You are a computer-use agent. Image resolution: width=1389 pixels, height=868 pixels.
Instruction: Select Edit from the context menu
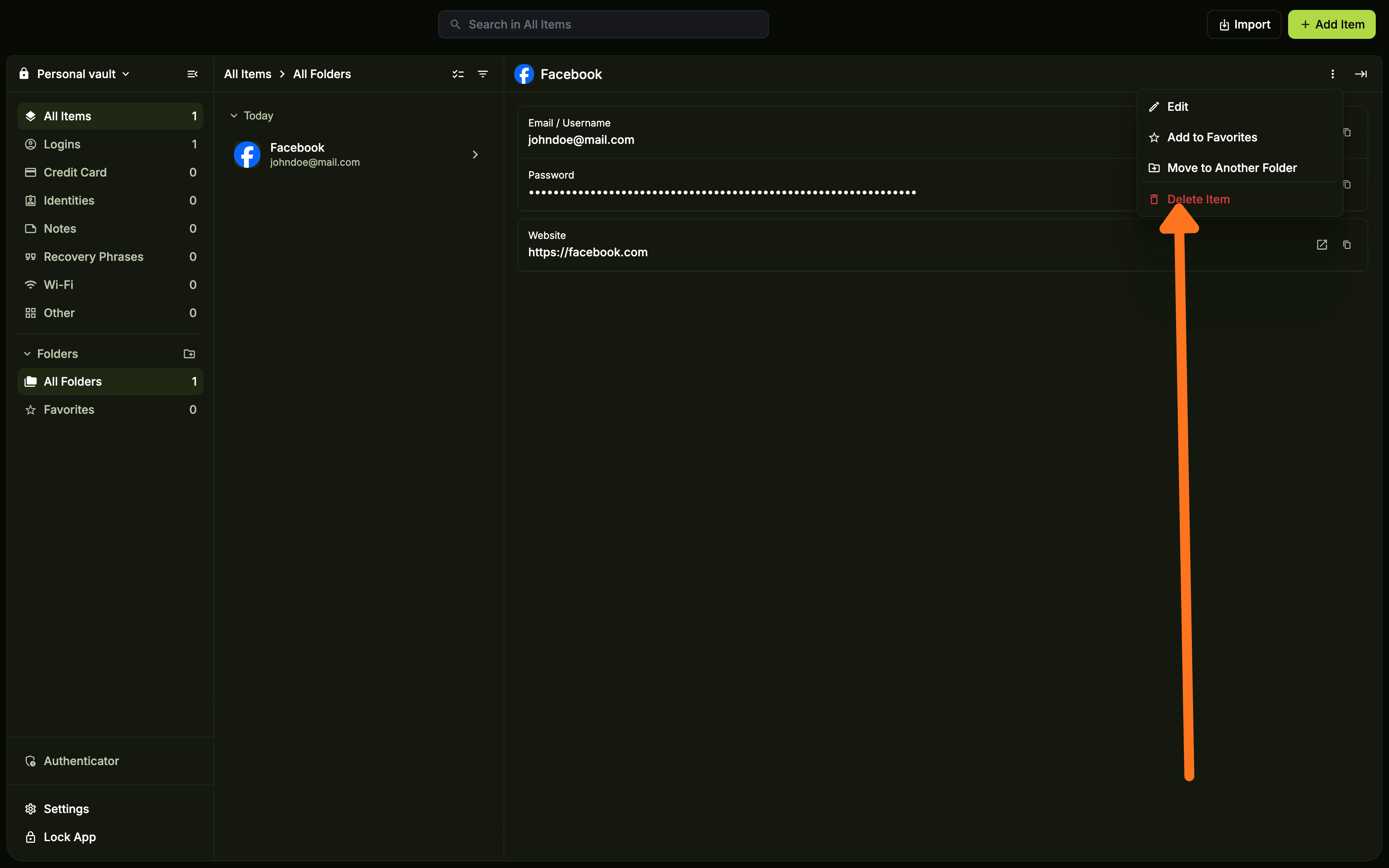pyautogui.click(x=1240, y=107)
